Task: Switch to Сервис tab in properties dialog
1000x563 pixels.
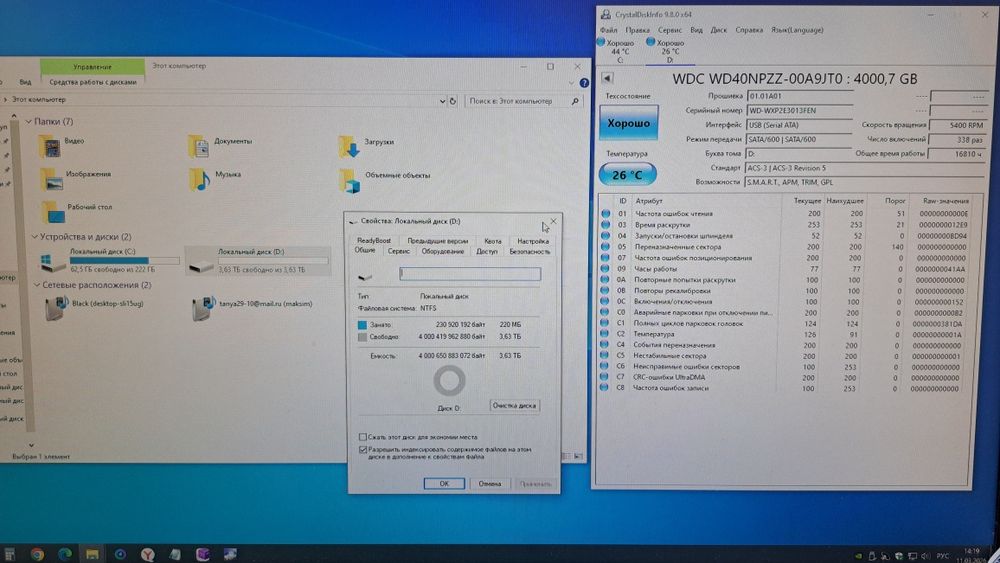Action: click(399, 251)
